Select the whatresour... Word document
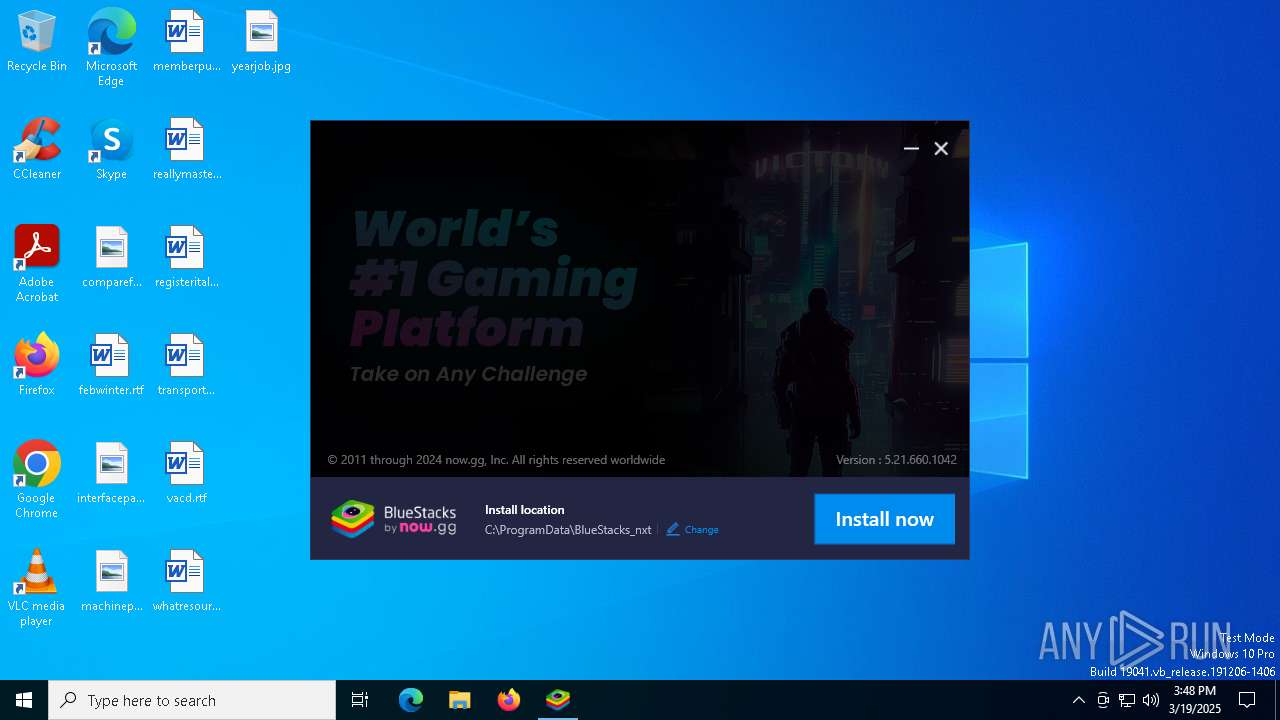 tap(186, 582)
